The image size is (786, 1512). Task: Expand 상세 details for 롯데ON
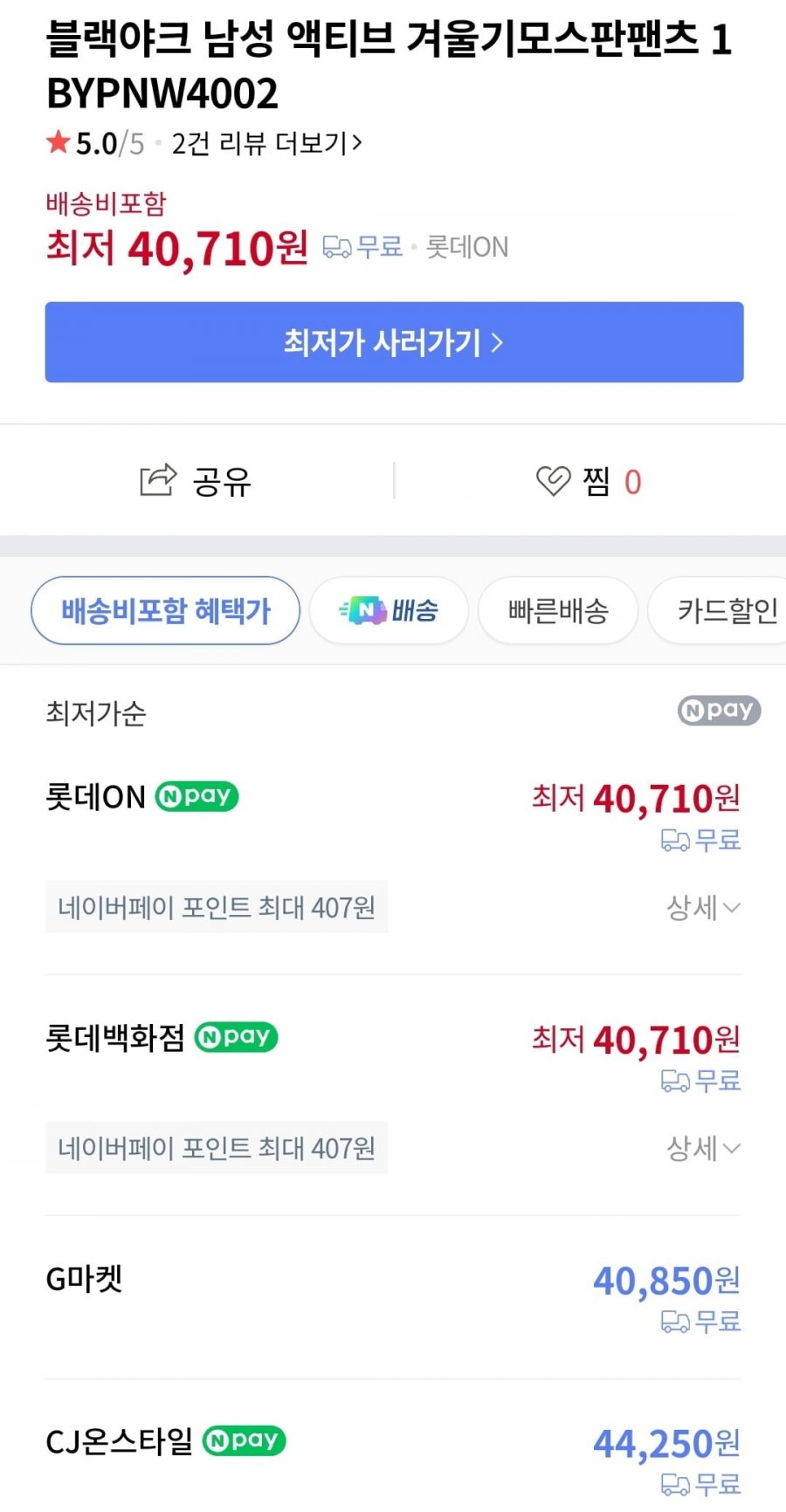point(703,908)
